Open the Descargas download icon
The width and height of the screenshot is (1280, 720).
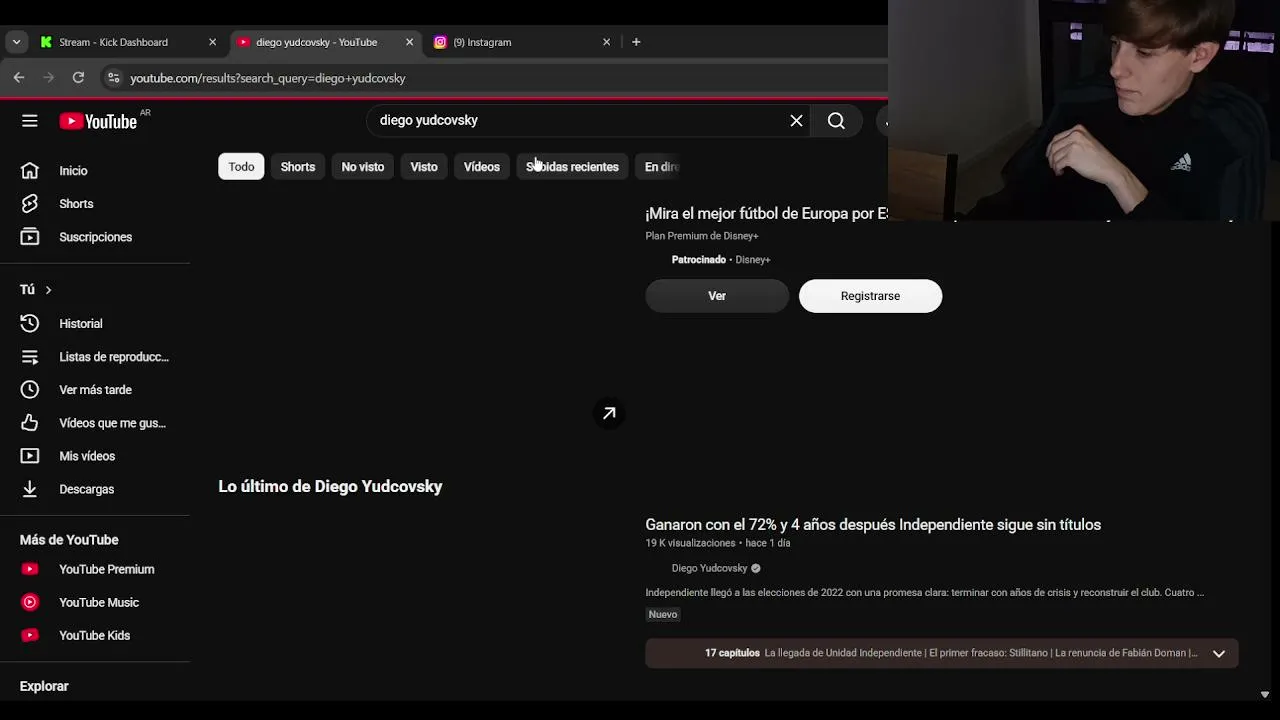pyautogui.click(x=30, y=489)
